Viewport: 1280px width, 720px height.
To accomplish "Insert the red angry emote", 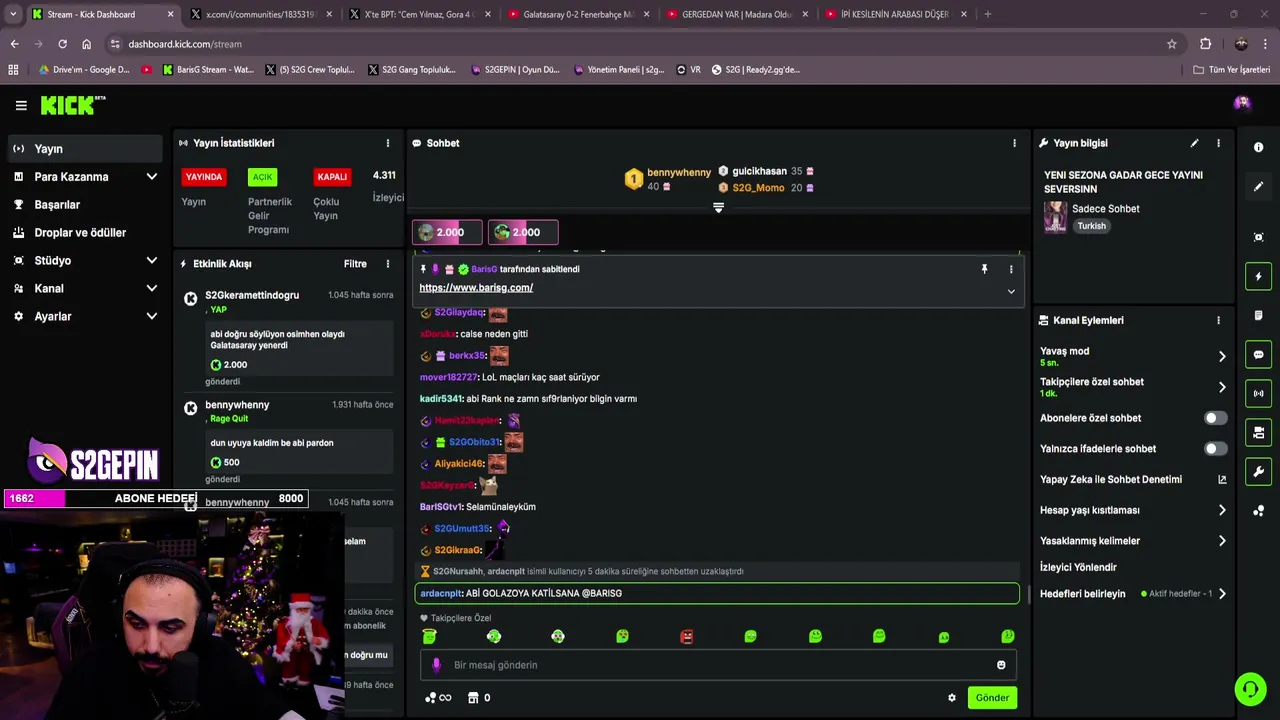I will [686, 637].
